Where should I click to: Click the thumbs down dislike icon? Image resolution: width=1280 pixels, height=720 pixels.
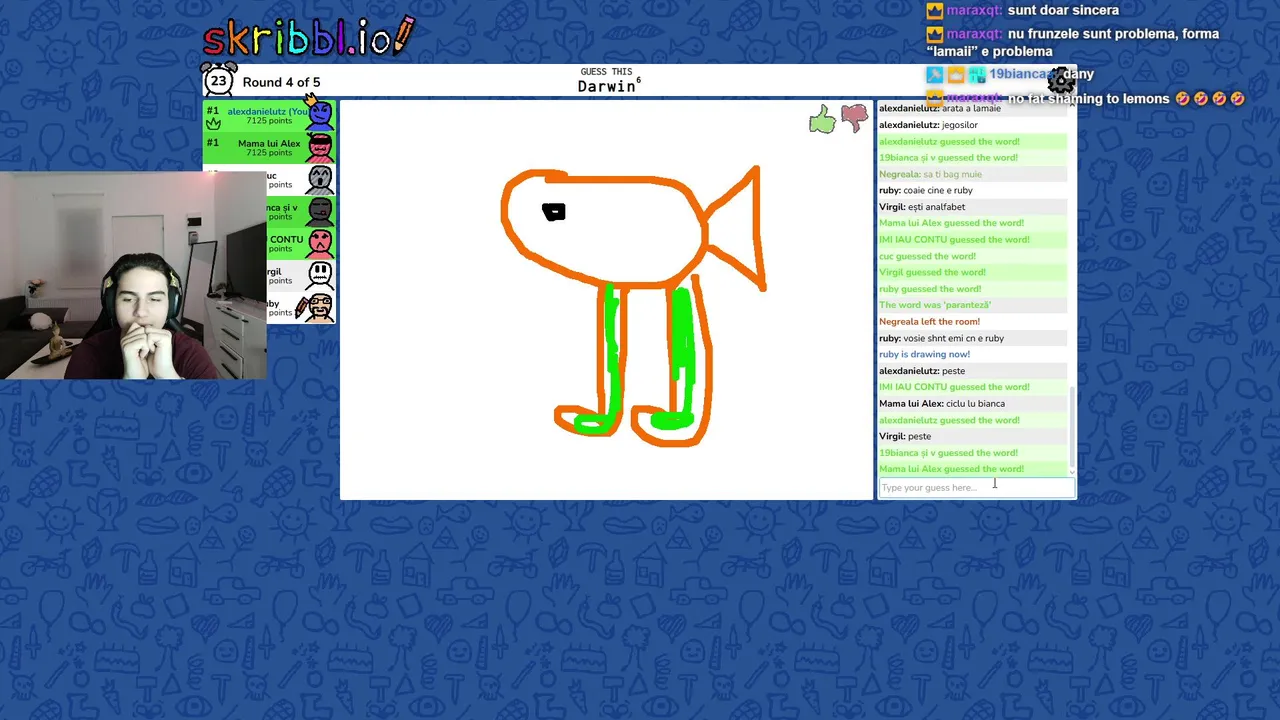pyautogui.click(x=854, y=119)
